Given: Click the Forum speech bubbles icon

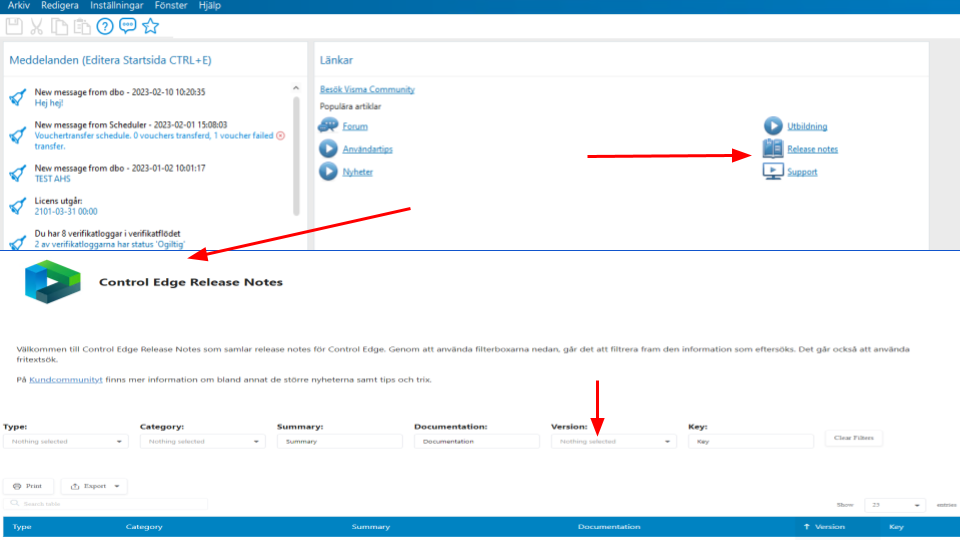Looking at the screenshot, I should pos(328,126).
